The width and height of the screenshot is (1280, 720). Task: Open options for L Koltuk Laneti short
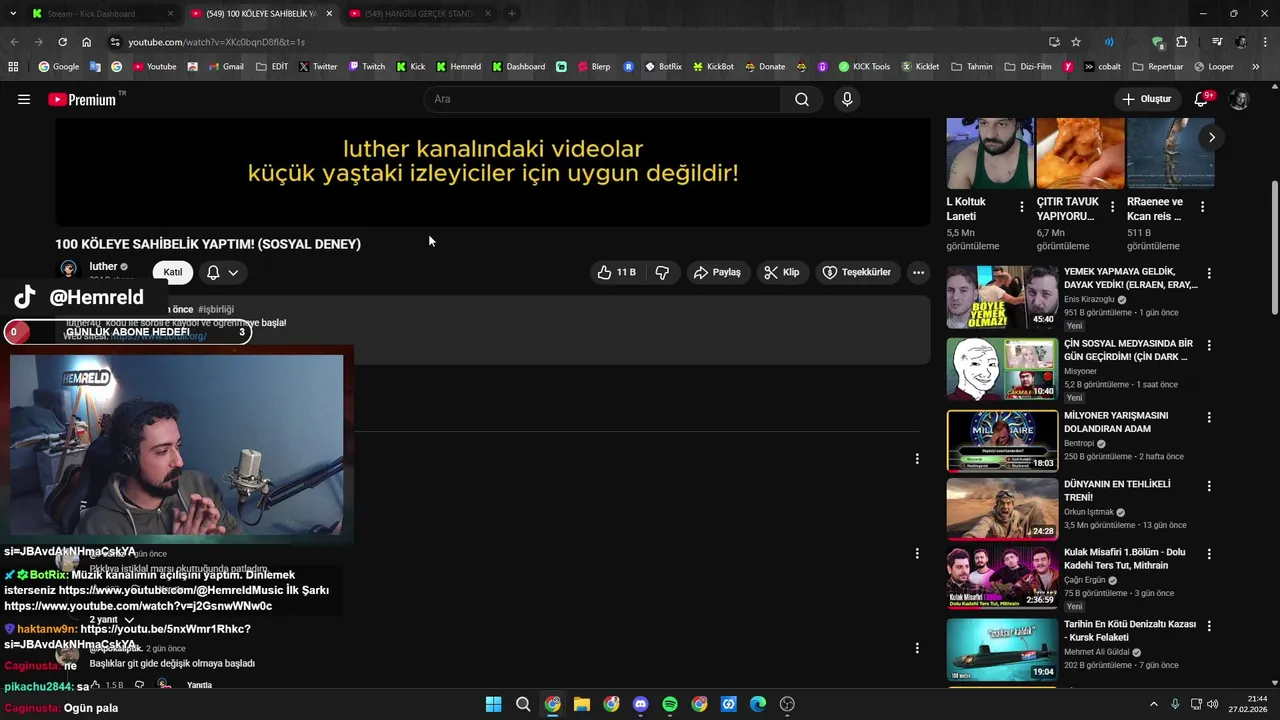click(x=1022, y=207)
